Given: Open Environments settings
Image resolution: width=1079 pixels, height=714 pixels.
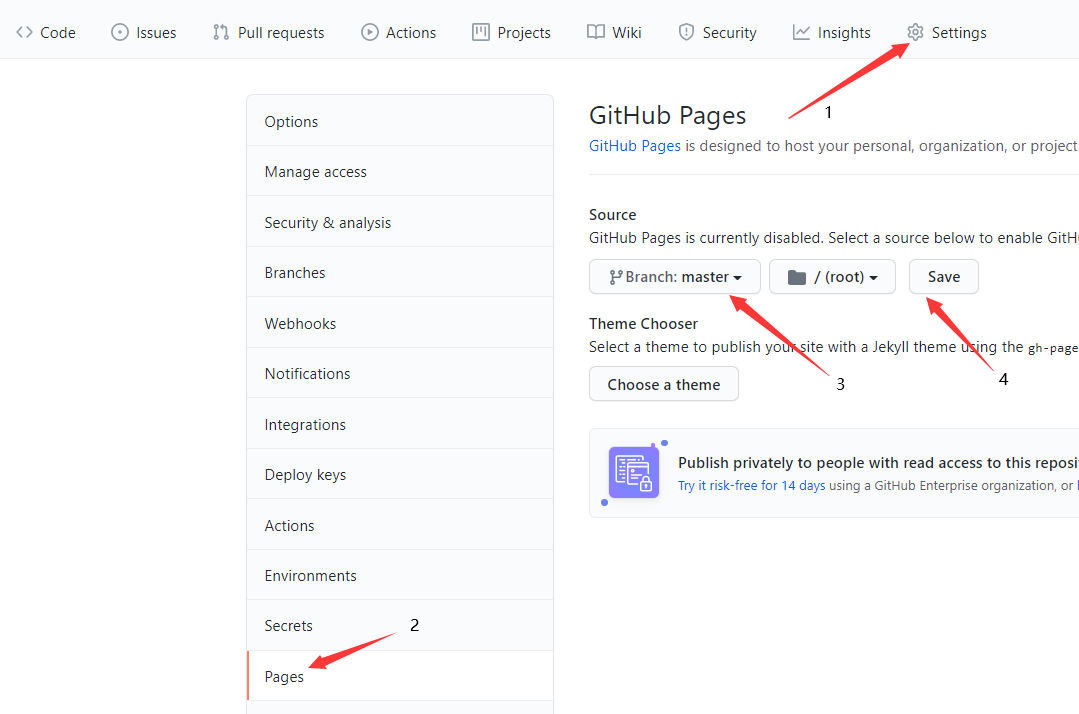Looking at the screenshot, I should pyautogui.click(x=400, y=575).
